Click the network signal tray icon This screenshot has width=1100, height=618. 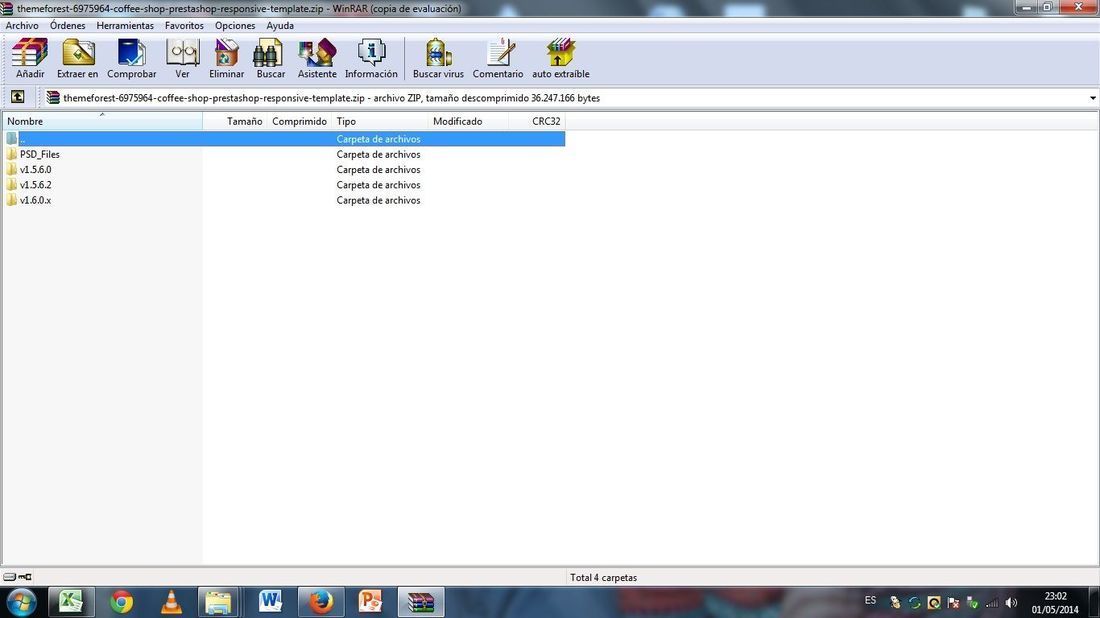pos(991,603)
